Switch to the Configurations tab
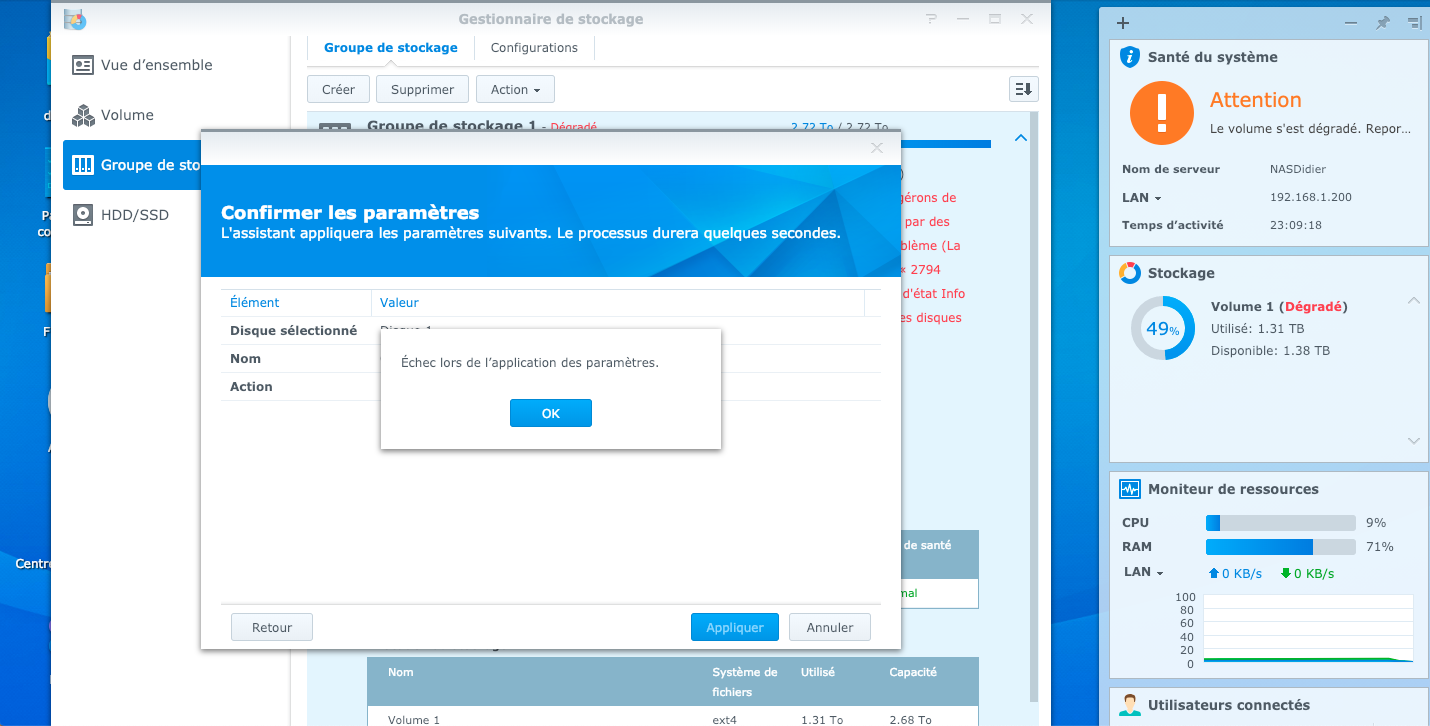Viewport: 1430px width, 726px height. pos(534,47)
